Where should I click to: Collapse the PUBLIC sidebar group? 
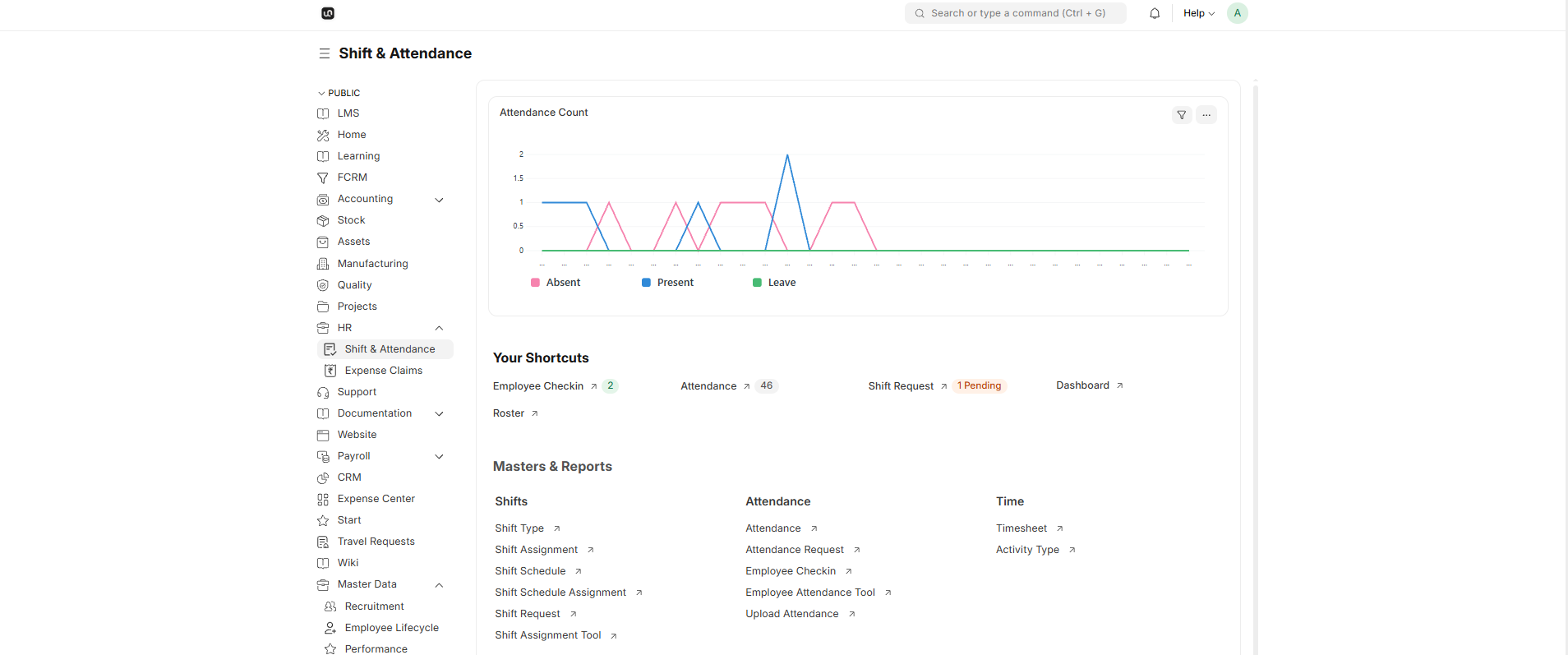(339, 93)
